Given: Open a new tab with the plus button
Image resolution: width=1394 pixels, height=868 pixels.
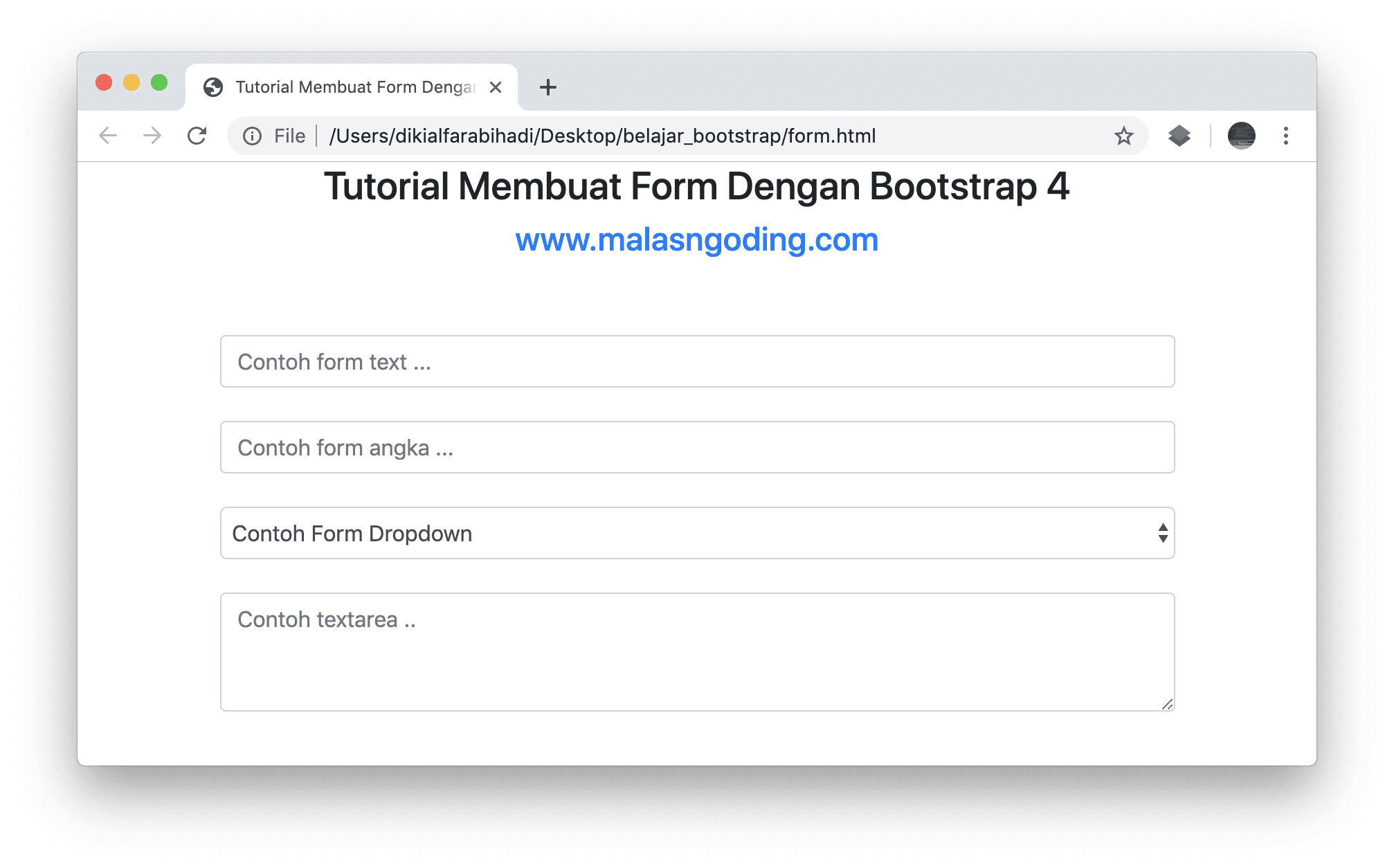Looking at the screenshot, I should pos(547,87).
